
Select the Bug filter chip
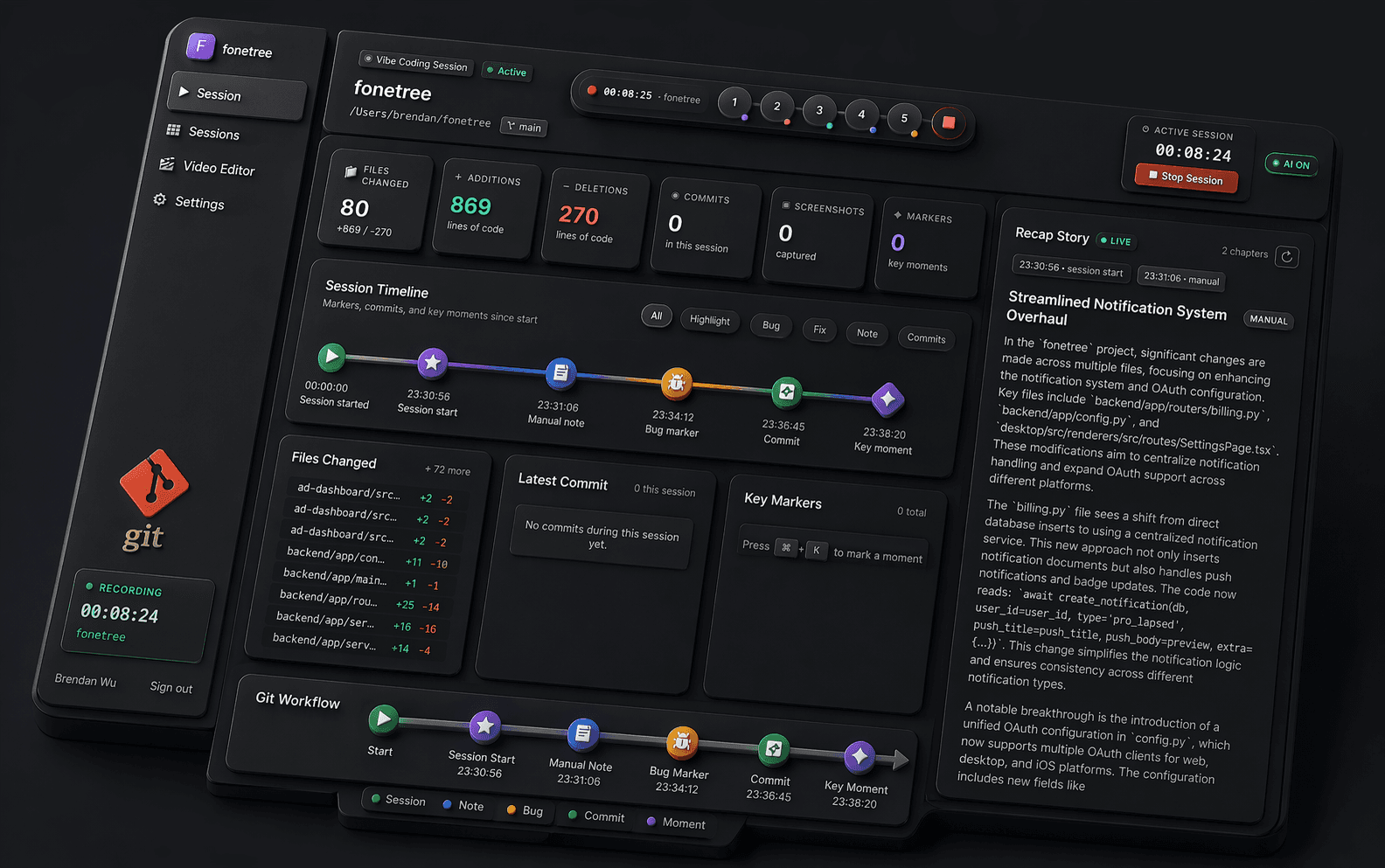[x=770, y=326]
